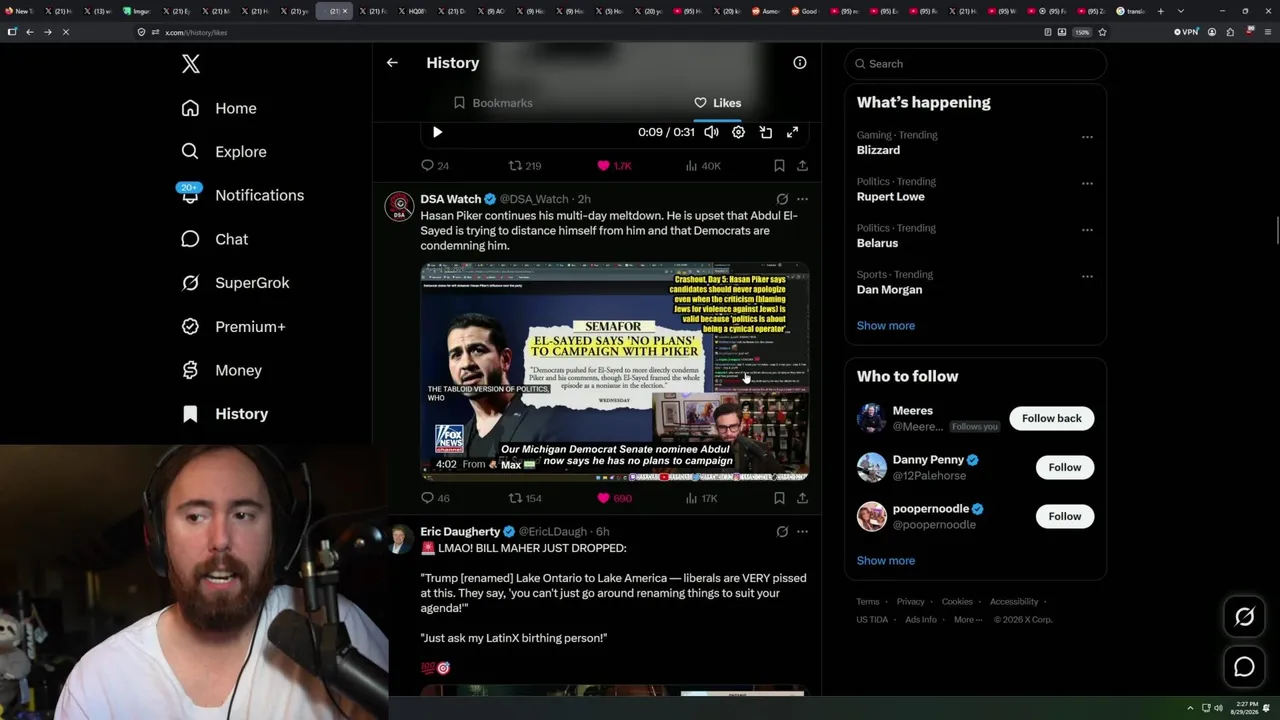This screenshot has height=720, width=1280.
Task: View analytics for the 40K views post
Action: click(x=703, y=166)
